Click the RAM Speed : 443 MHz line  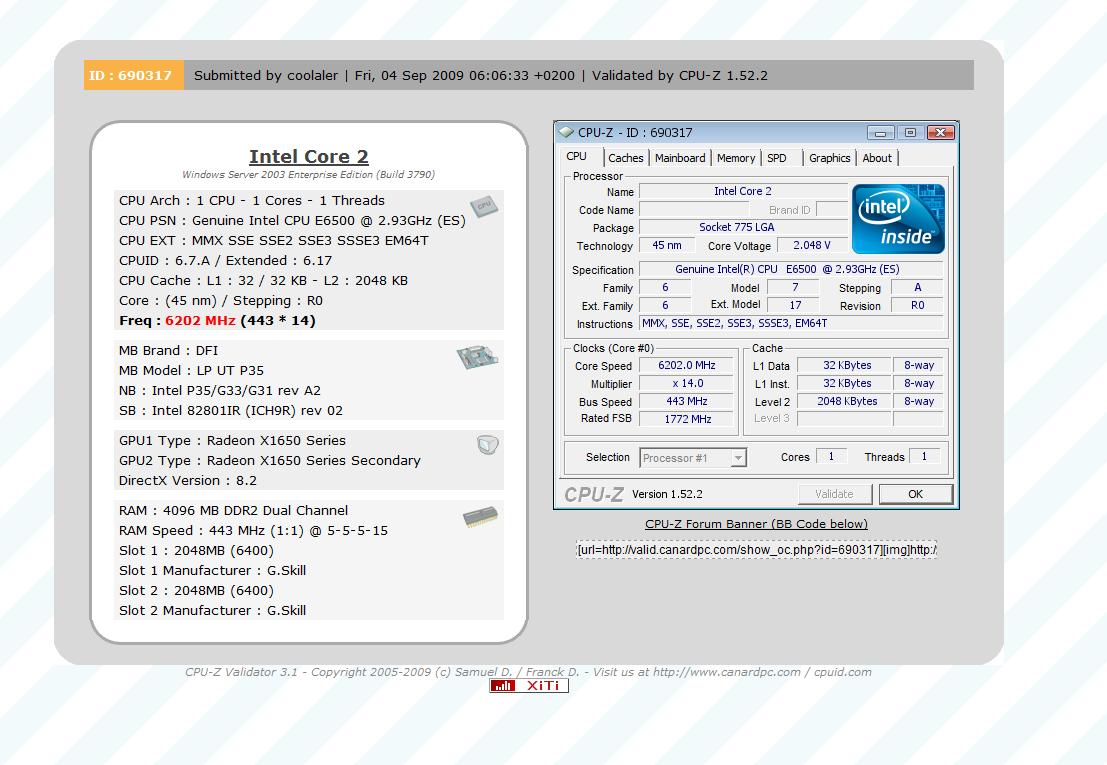(x=253, y=531)
